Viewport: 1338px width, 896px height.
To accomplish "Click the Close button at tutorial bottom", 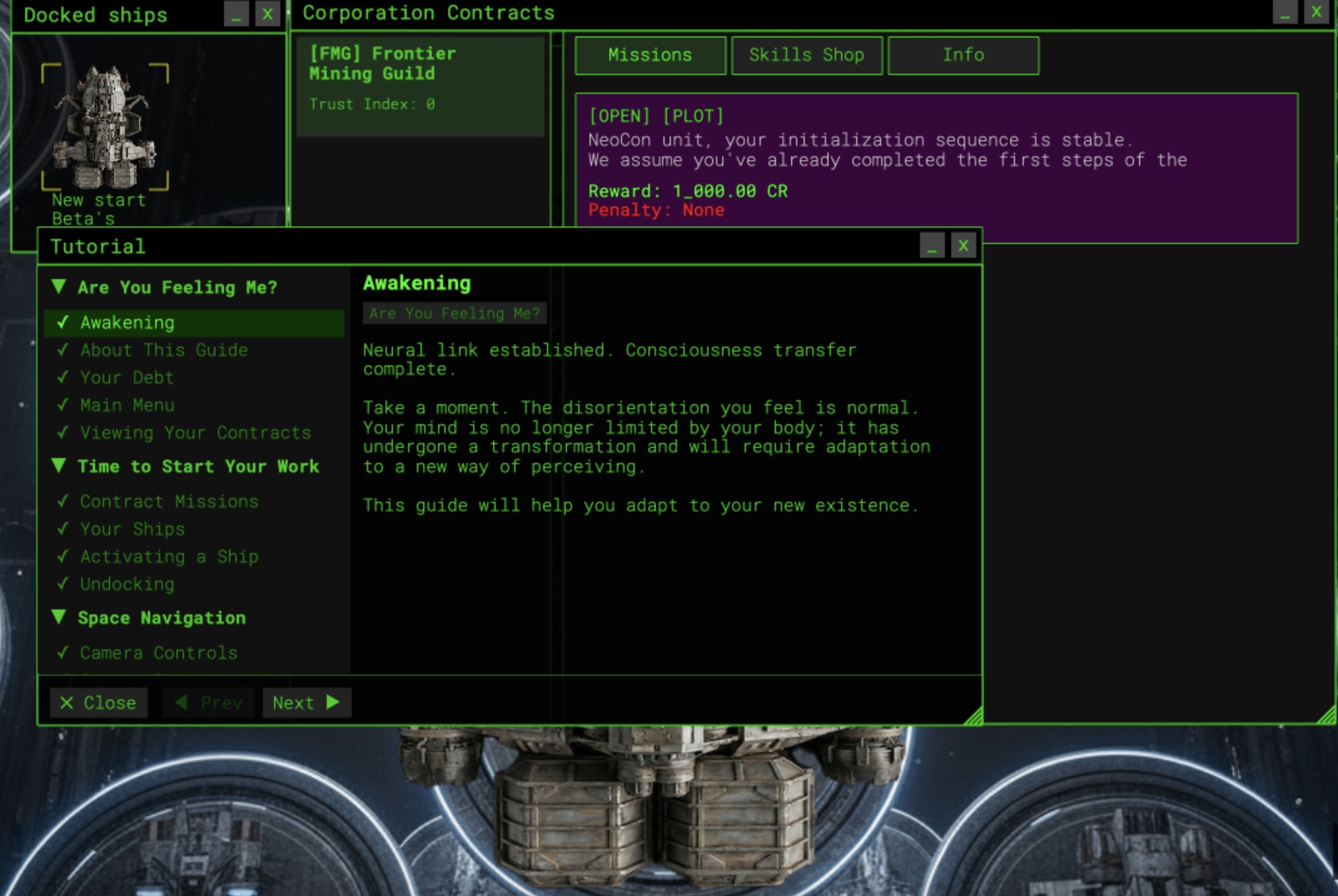I will coord(98,703).
